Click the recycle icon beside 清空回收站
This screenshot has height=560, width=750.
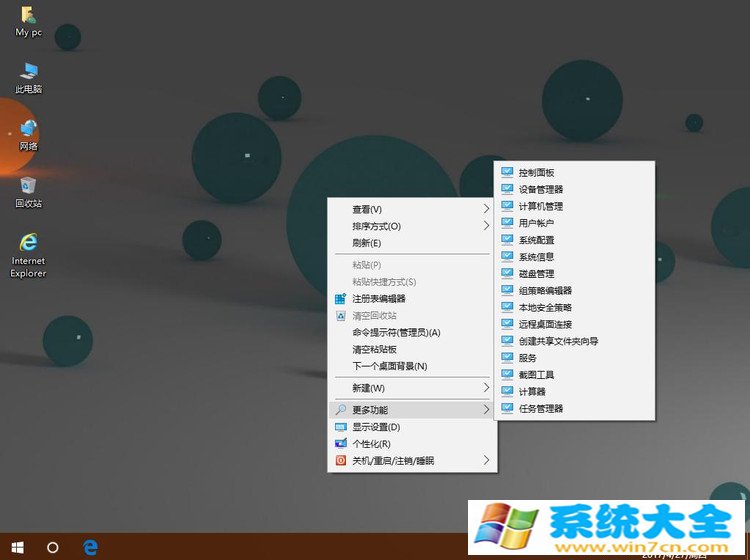[x=340, y=316]
